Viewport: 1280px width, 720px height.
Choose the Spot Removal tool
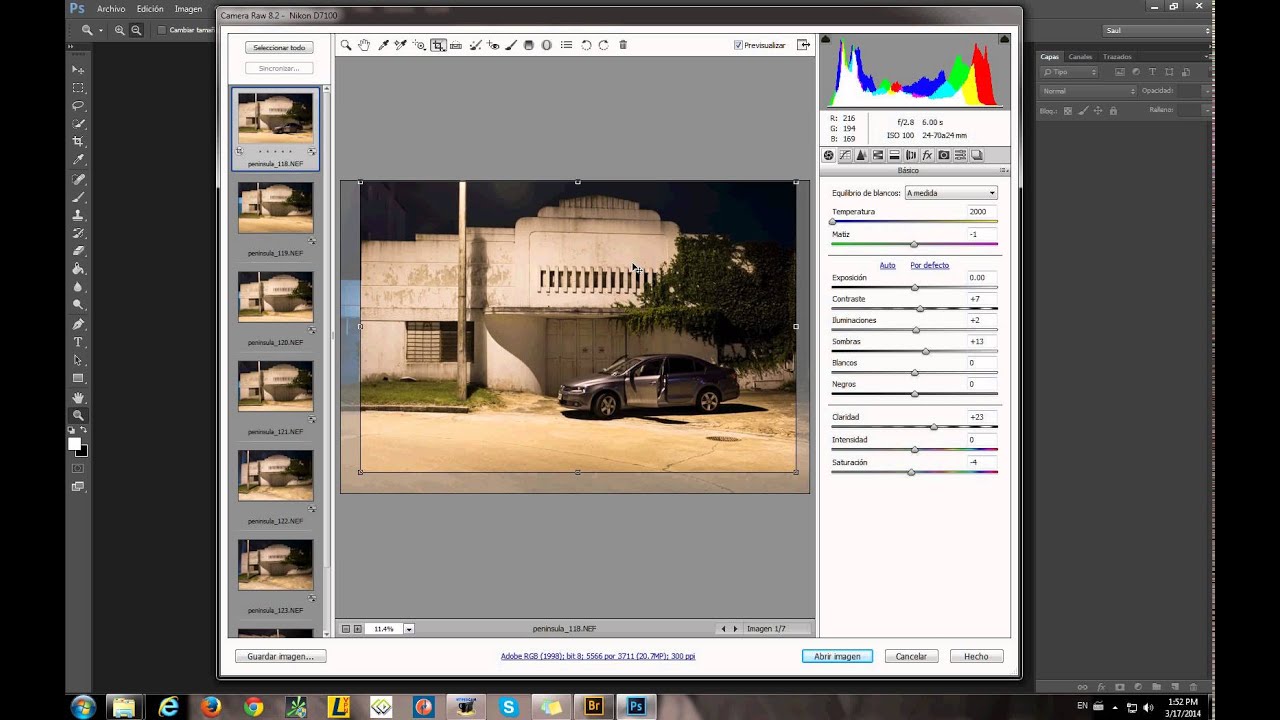(x=475, y=45)
